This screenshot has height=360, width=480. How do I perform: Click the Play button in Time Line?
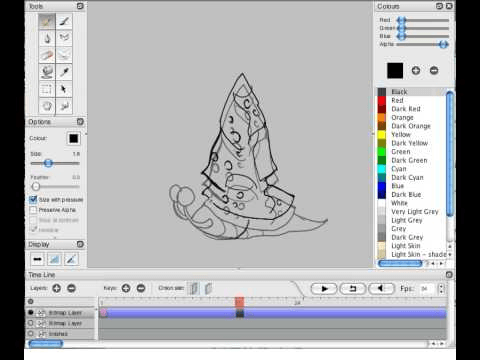tap(324, 289)
